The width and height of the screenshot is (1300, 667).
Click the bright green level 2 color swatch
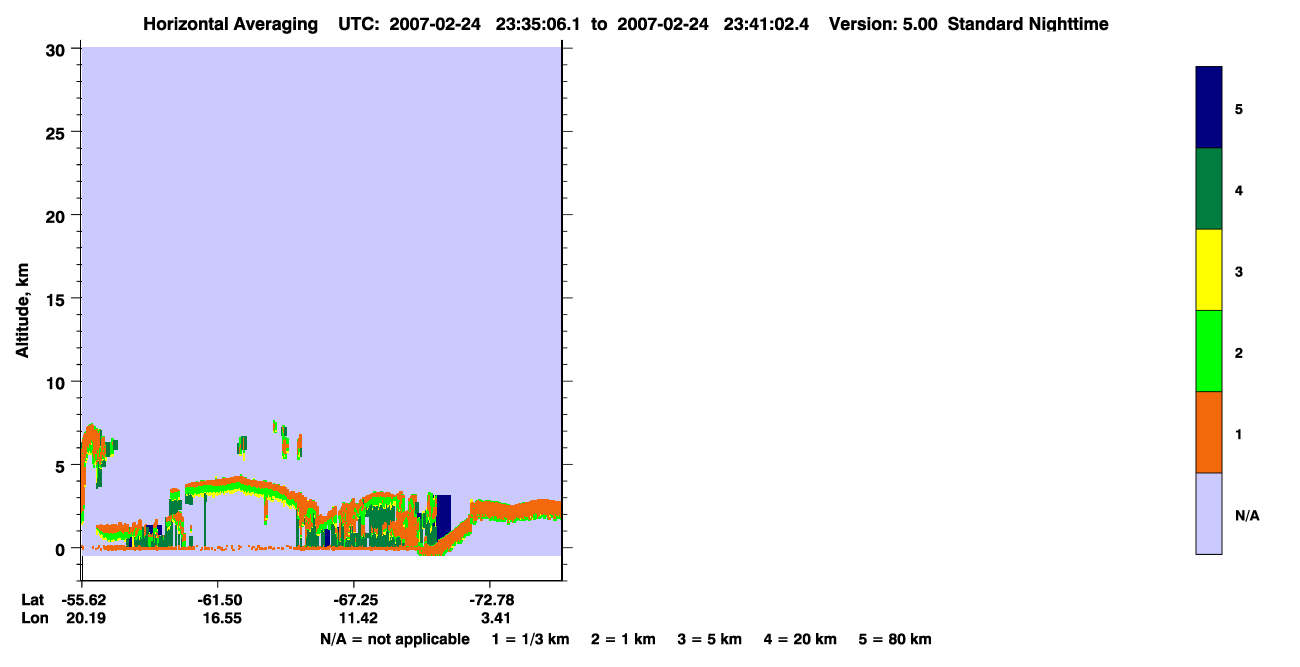pos(1208,351)
